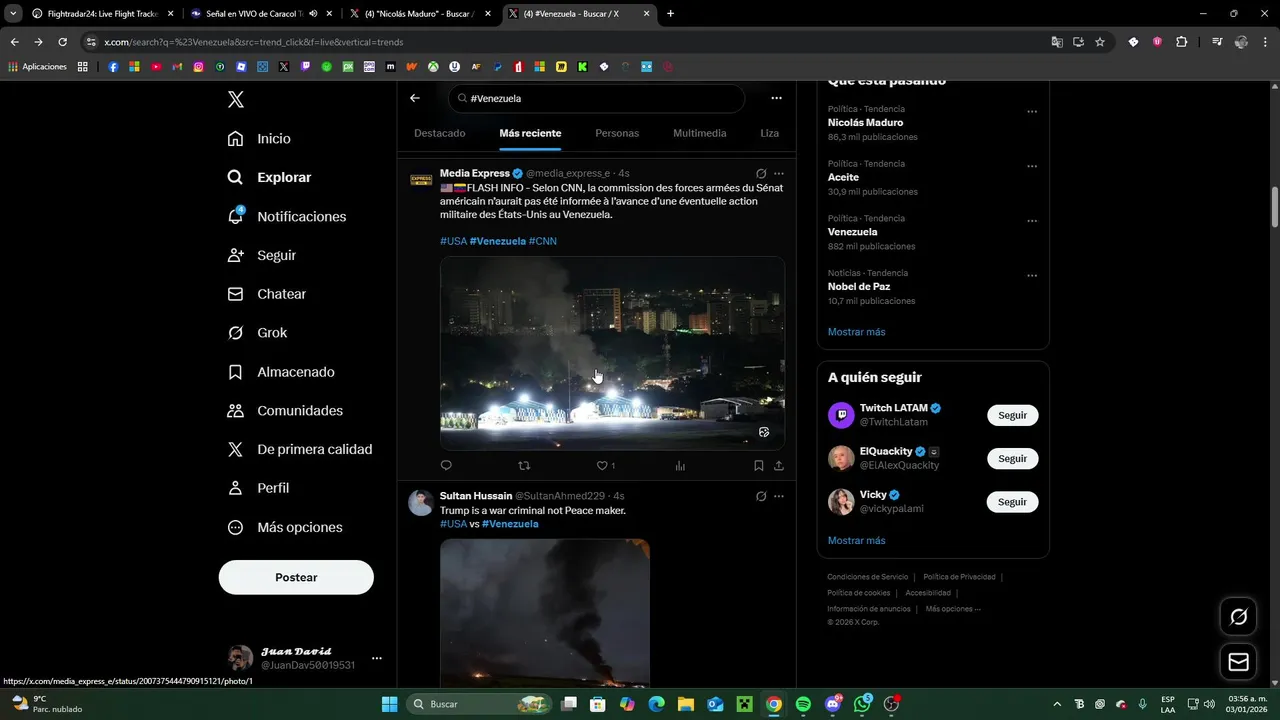This screenshot has height=720, width=1280.
Task: Open Spotify from the taskbar
Action: [803, 704]
